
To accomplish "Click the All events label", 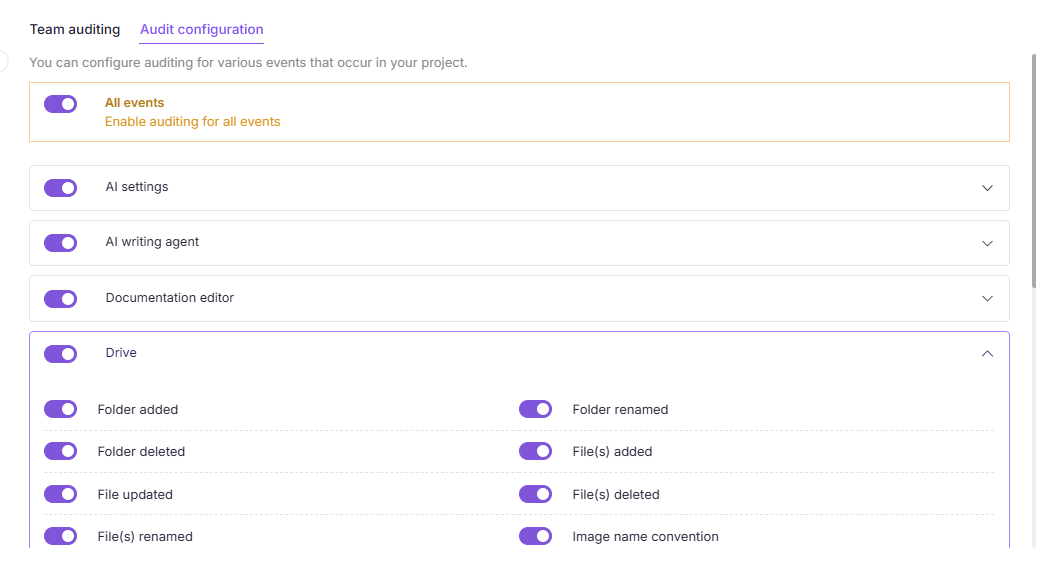I will [x=134, y=103].
